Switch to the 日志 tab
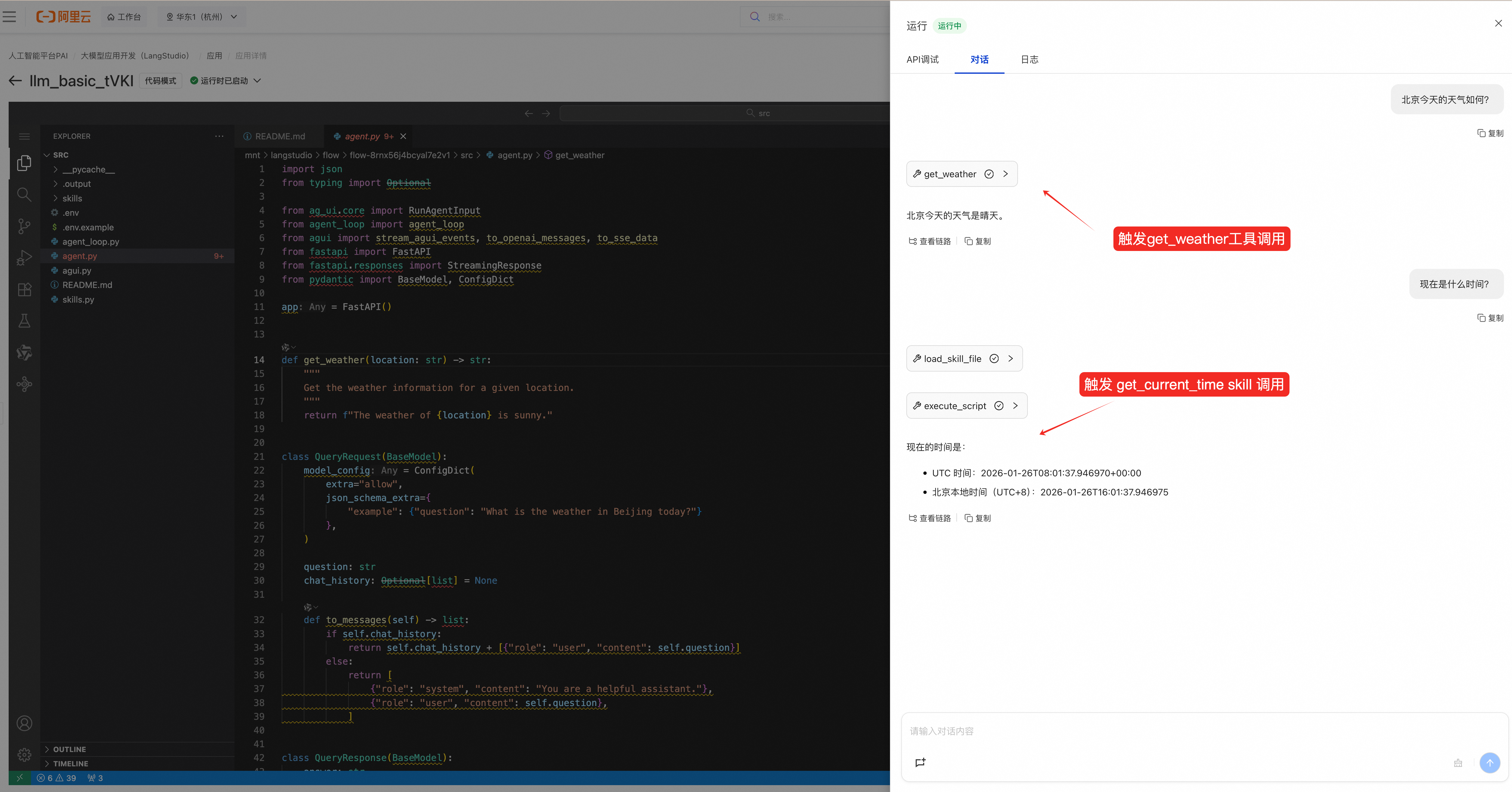Image resolution: width=1512 pixels, height=792 pixels. point(1029,59)
